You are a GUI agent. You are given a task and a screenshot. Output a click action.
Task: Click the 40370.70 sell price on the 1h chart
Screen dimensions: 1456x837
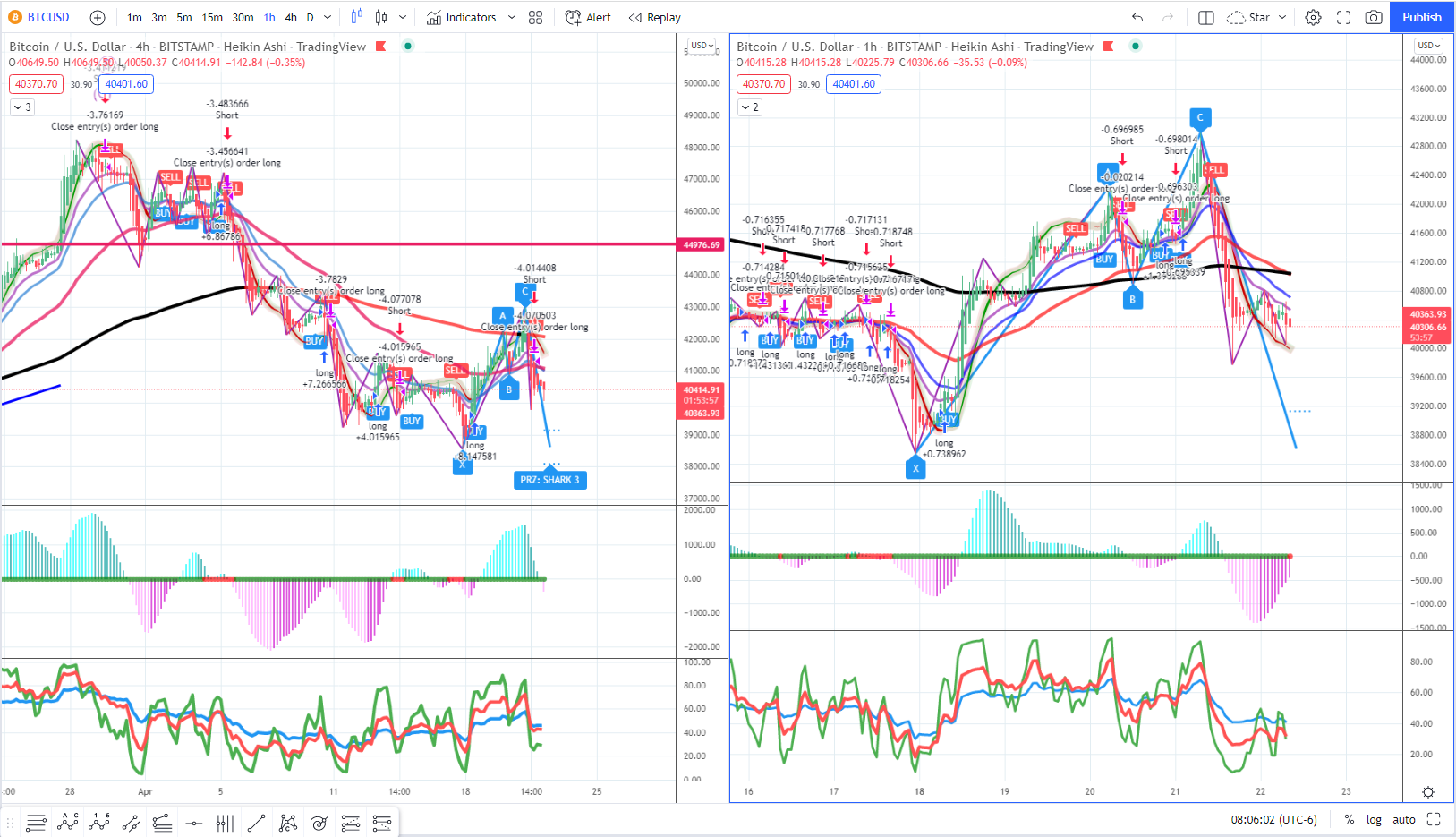coord(763,84)
